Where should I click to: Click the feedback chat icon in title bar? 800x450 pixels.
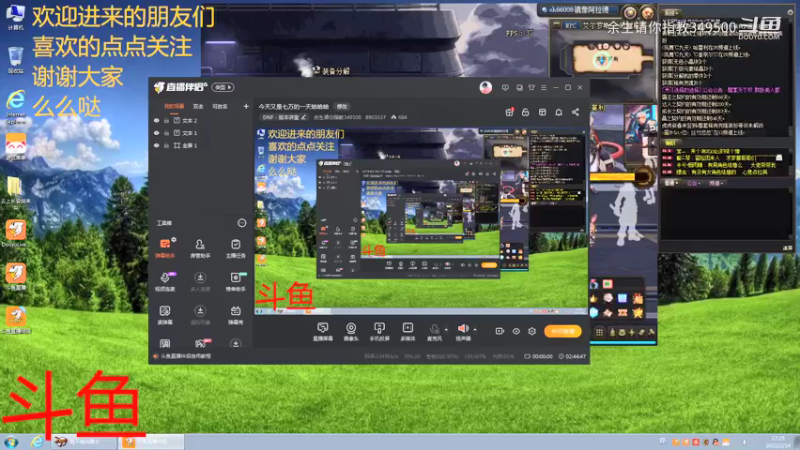click(x=505, y=88)
